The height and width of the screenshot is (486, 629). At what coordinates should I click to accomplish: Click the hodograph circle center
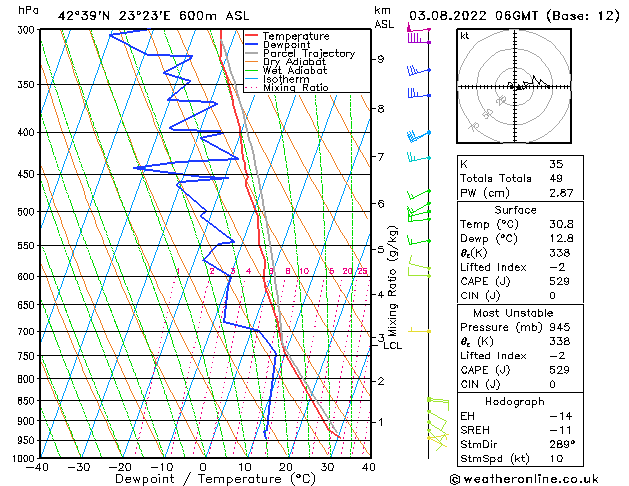pyautogui.click(x=515, y=87)
